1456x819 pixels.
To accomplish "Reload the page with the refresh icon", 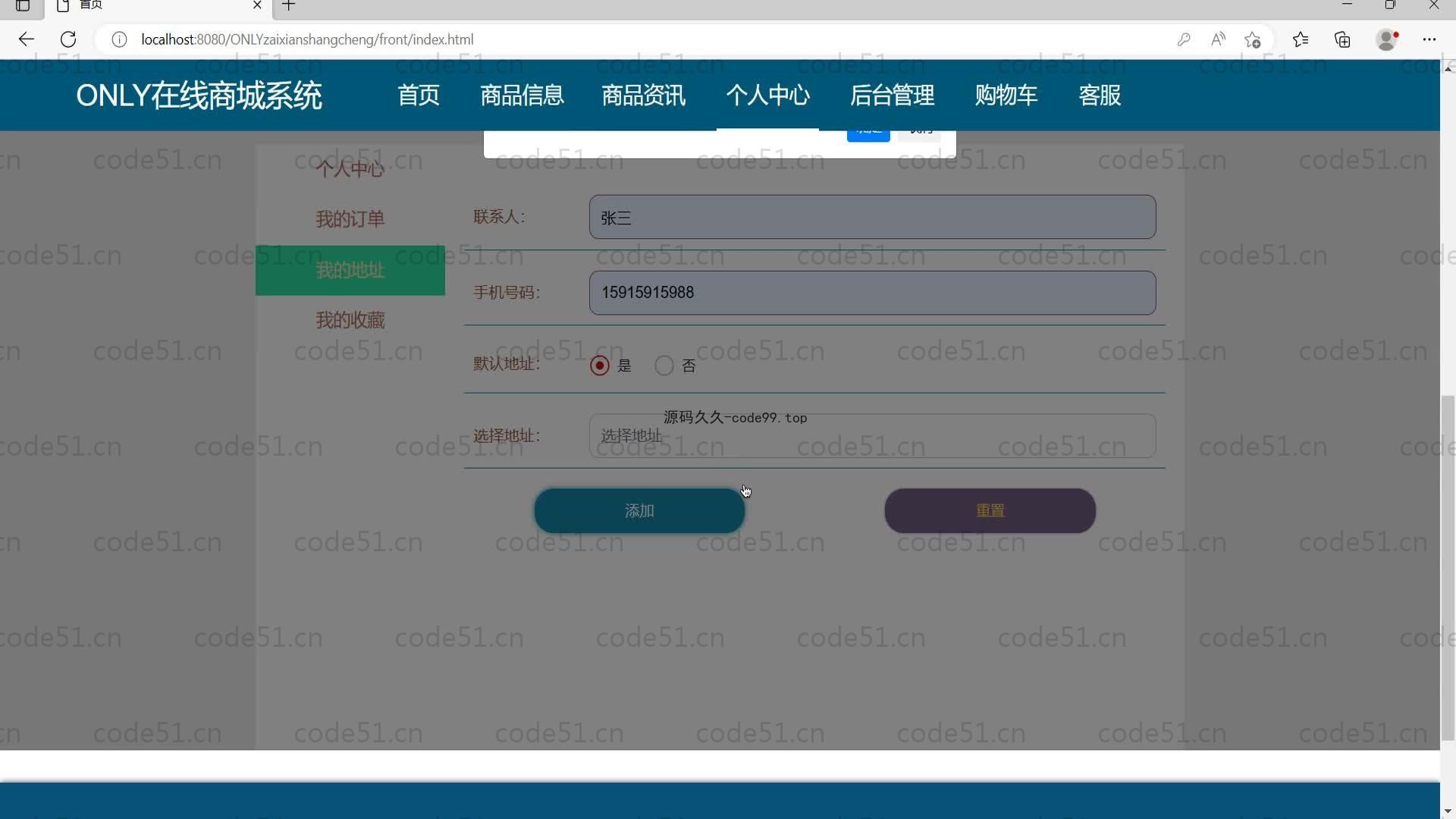I will coord(68,39).
